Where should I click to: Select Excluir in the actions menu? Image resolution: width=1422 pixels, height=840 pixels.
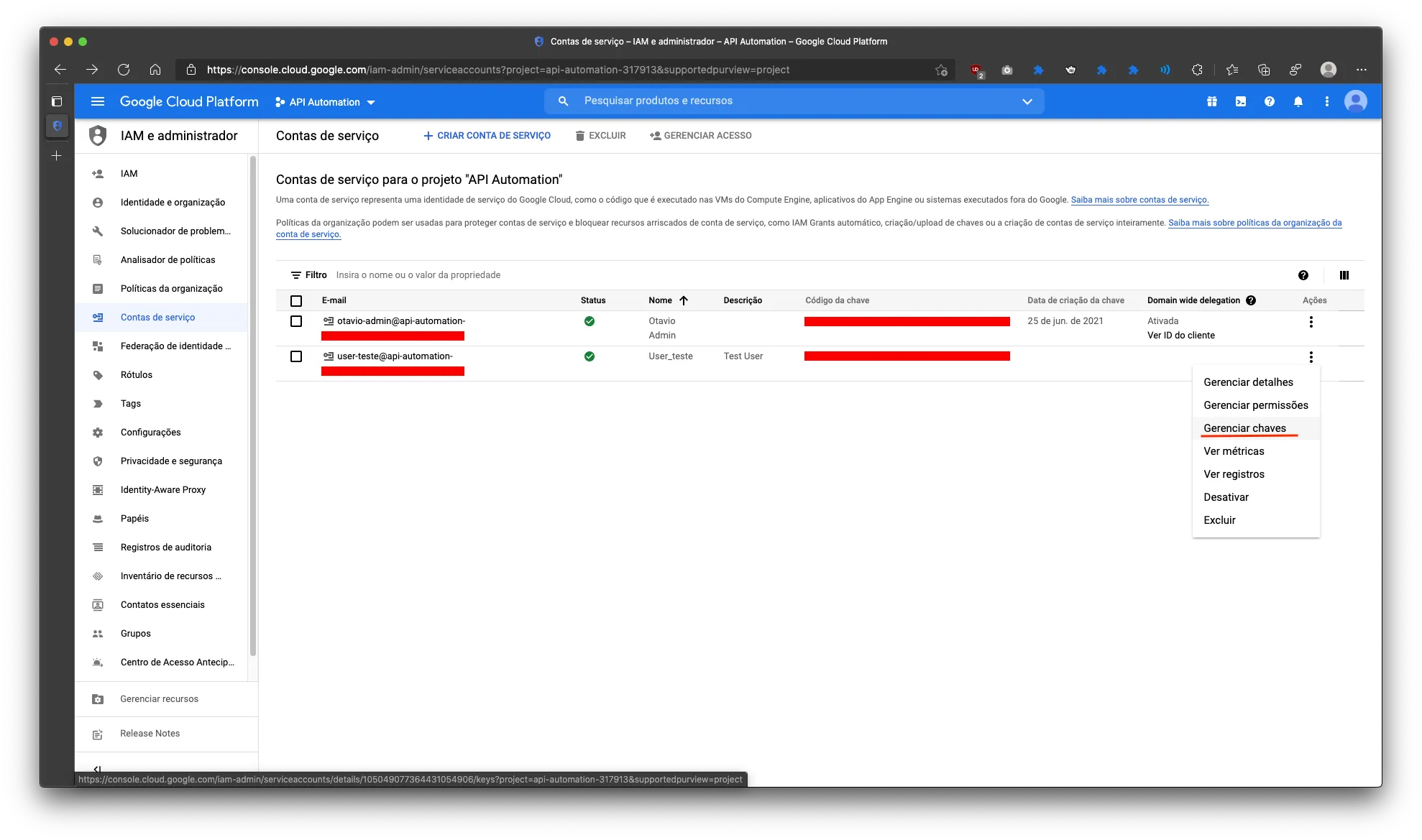click(1256, 520)
